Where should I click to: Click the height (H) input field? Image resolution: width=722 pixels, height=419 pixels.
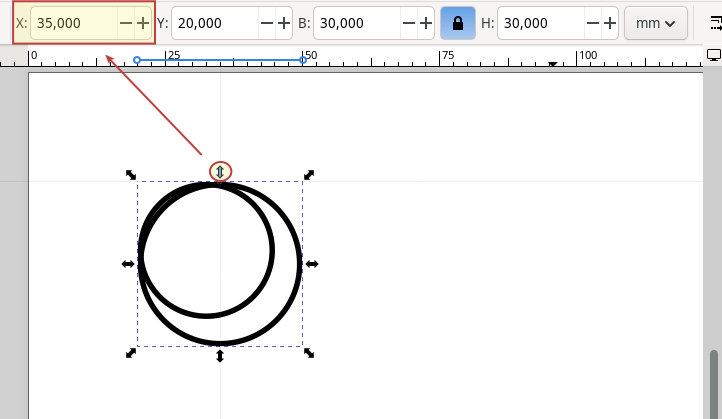pyautogui.click(x=539, y=23)
